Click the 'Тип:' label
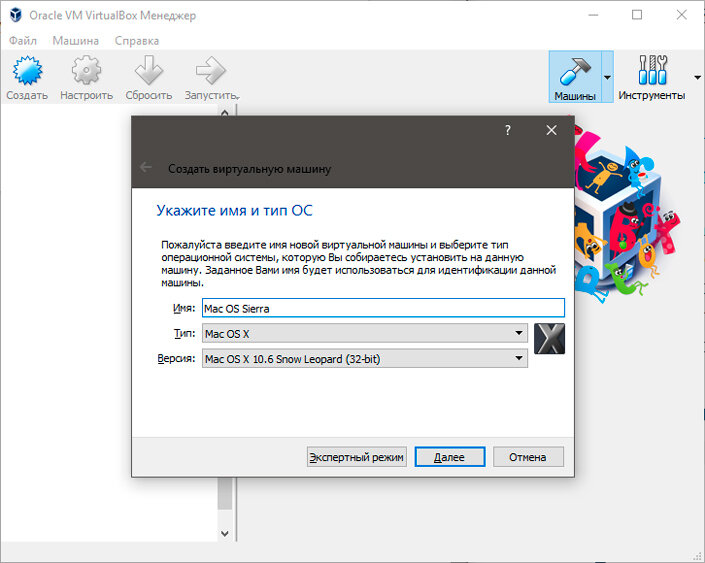 184,334
